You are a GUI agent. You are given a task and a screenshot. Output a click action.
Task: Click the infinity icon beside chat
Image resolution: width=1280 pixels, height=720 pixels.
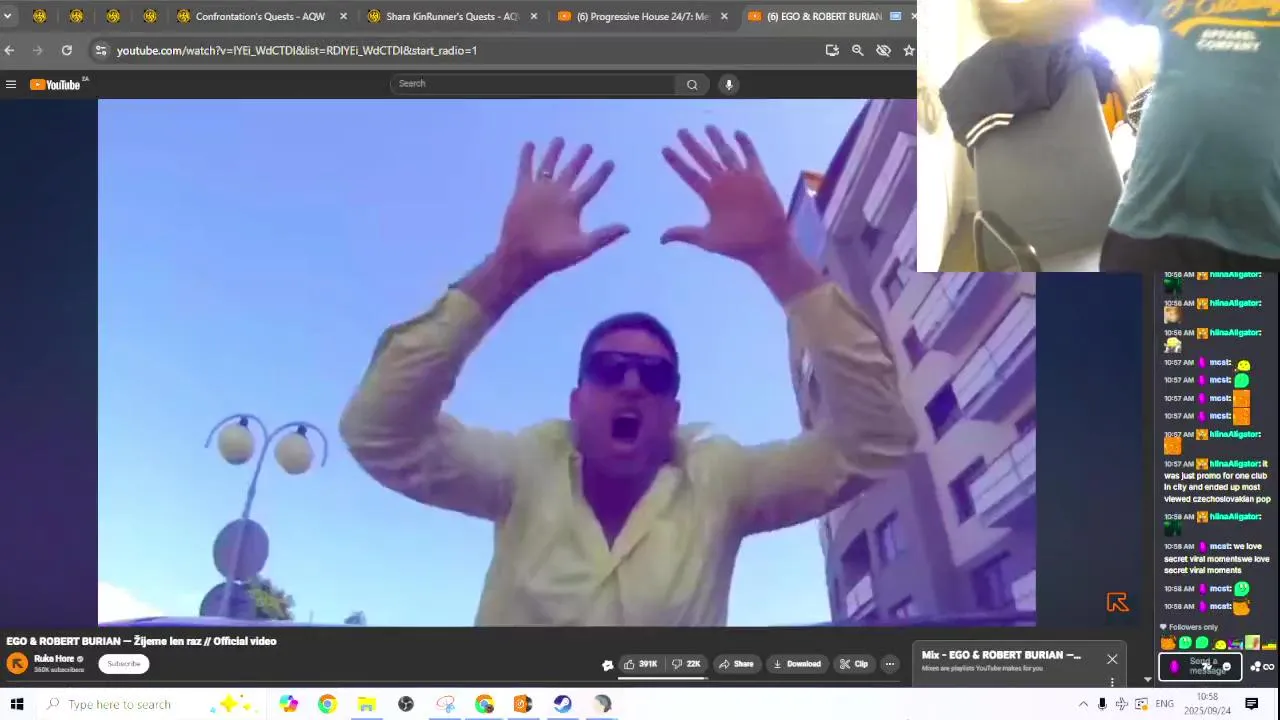click(1269, 667)
